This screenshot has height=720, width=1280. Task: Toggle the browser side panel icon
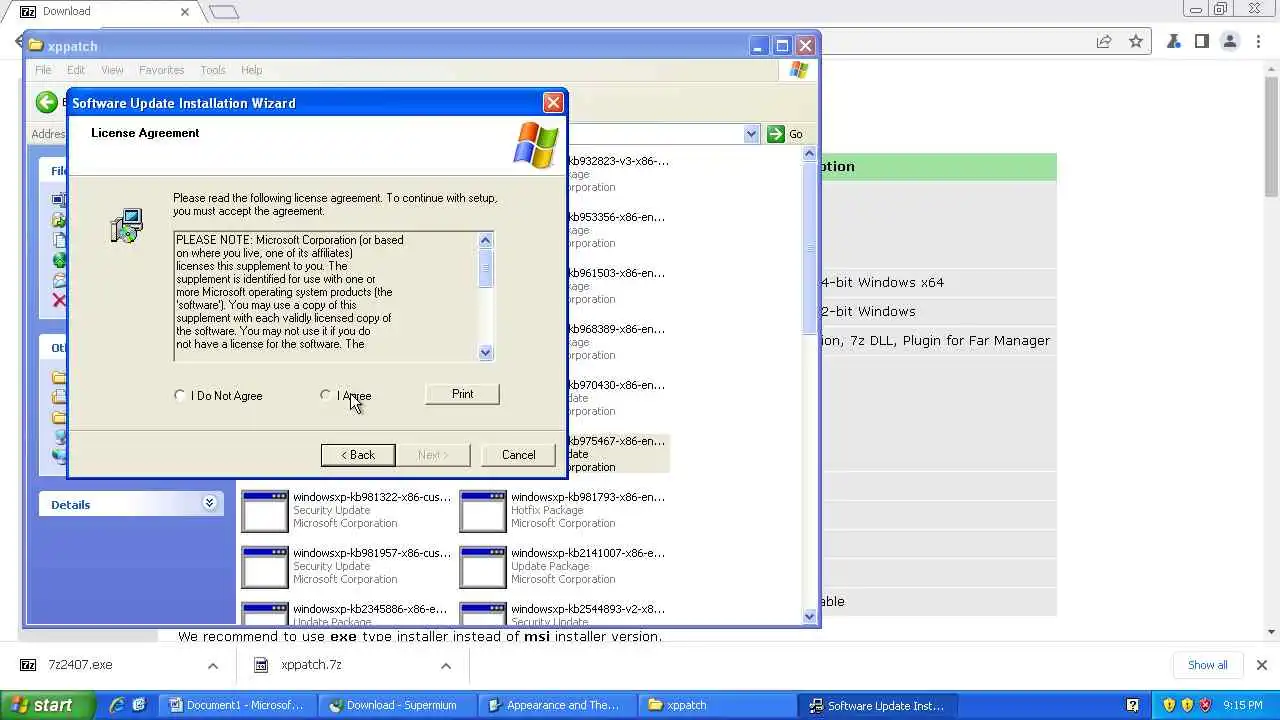(x=1202, y=41)
